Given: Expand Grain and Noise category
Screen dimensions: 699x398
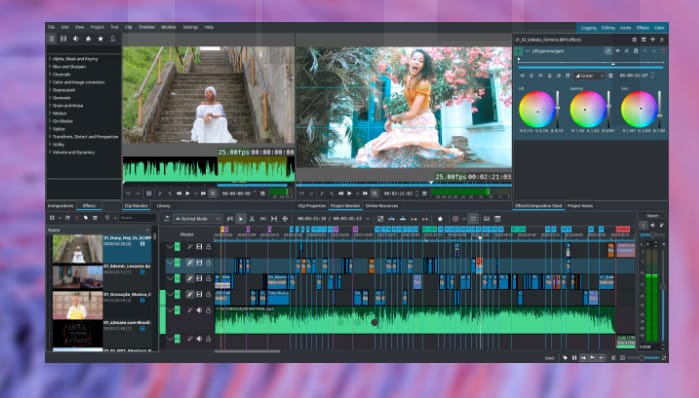Looking at the screenshot, I should pos(49,106).
